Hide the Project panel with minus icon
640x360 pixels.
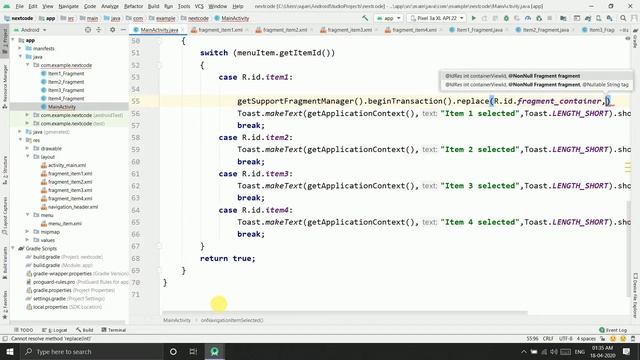click(123, 30)
